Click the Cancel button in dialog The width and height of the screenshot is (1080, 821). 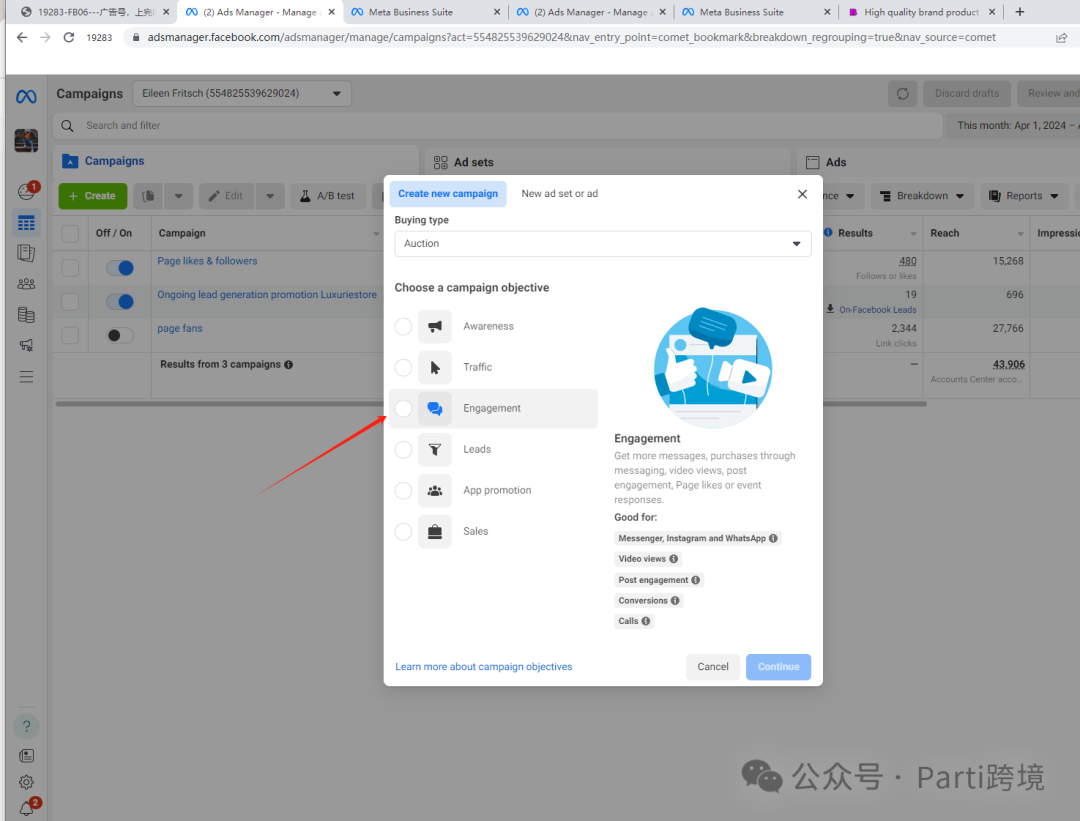[712, 667]
